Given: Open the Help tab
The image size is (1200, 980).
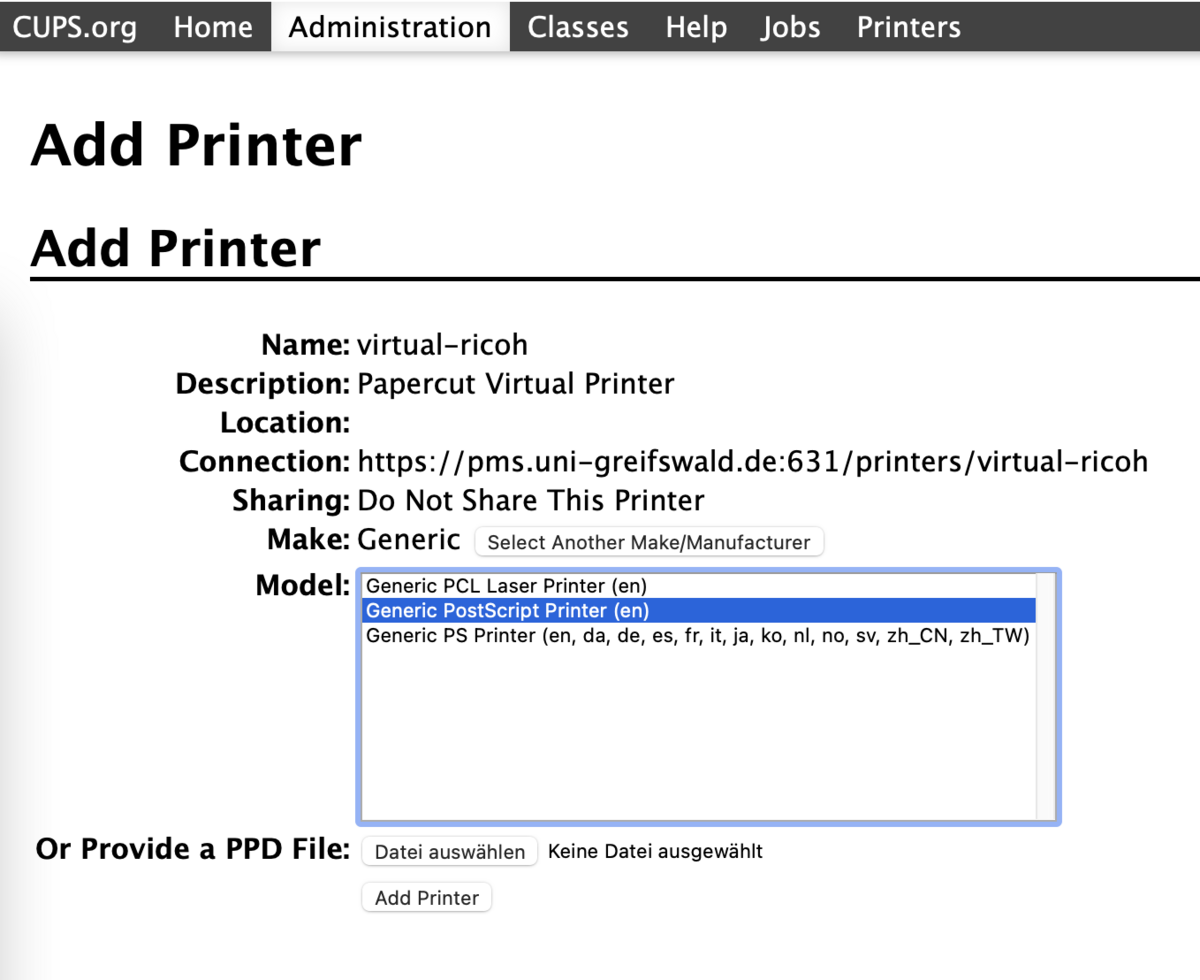Looking at the screenshot, I should (696, 27).
